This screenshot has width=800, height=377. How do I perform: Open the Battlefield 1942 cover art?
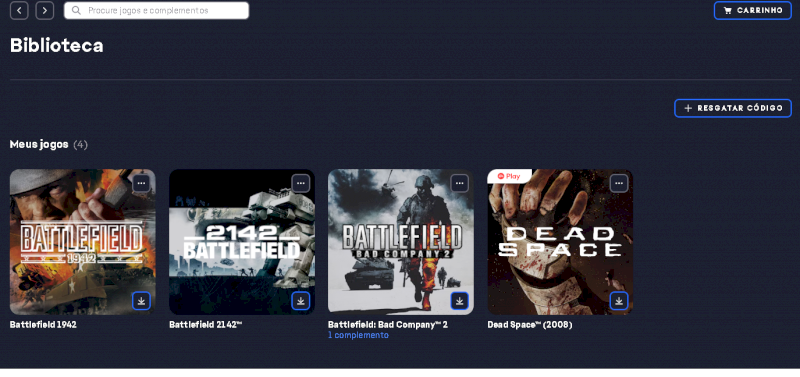(x=83, y=242)
